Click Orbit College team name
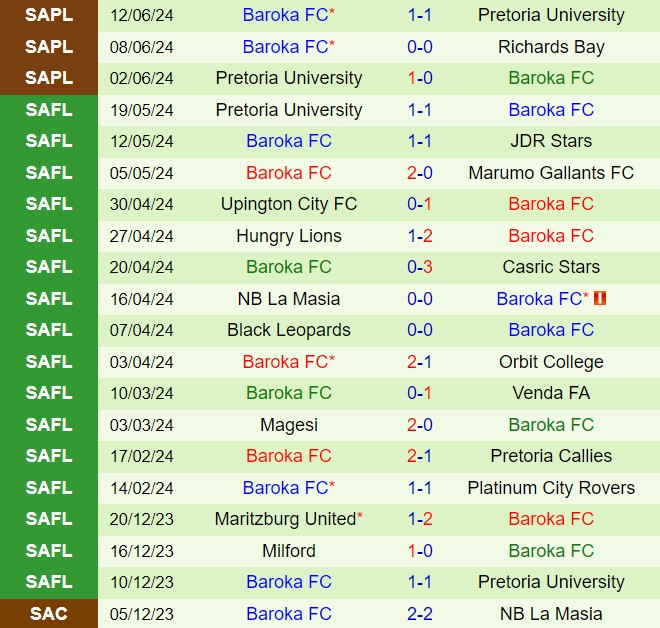The image size is (660, 628). 551,362
